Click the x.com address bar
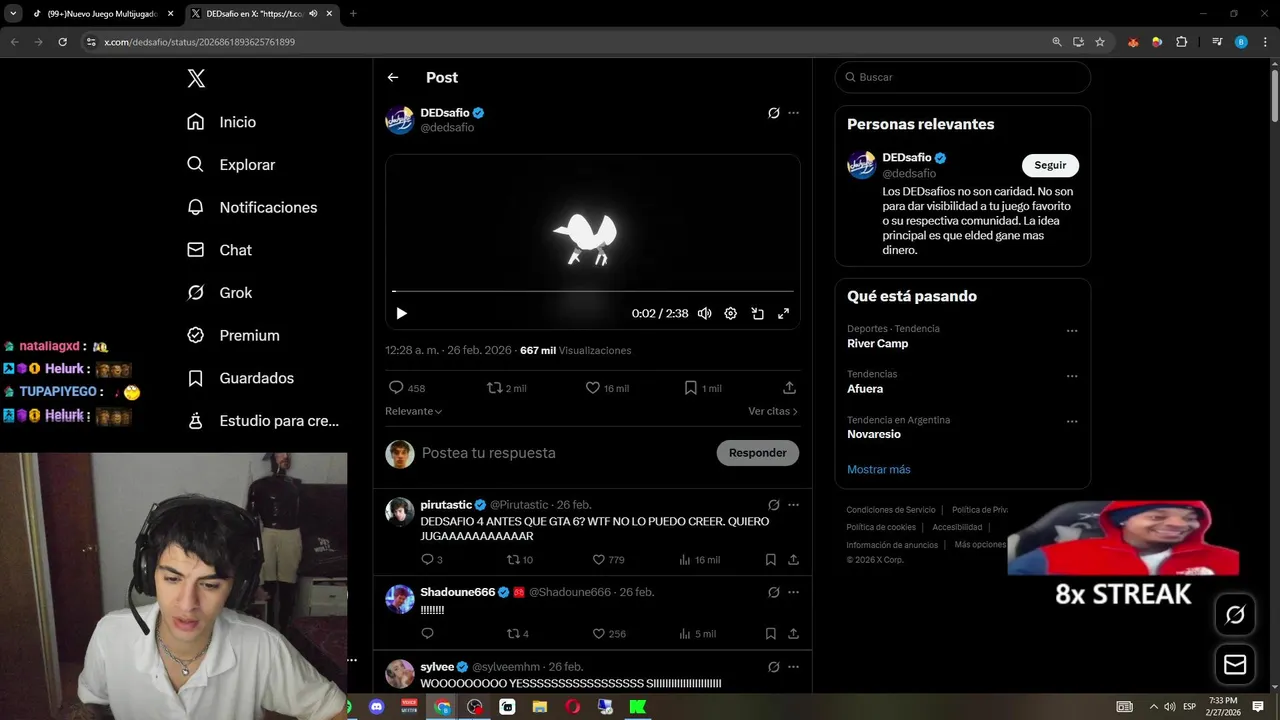 [x=570, y=42]
